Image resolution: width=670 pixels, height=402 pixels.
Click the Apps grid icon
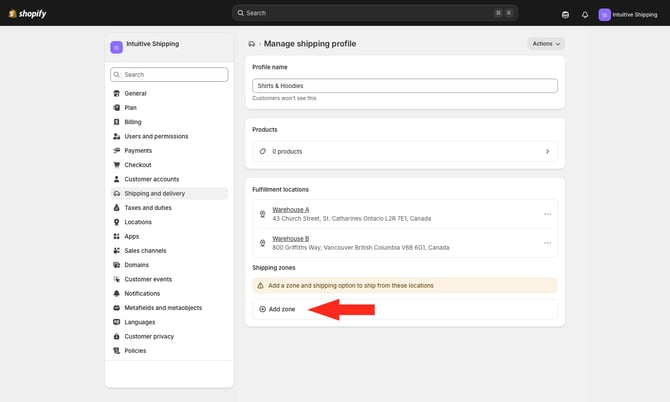(116, 236)
